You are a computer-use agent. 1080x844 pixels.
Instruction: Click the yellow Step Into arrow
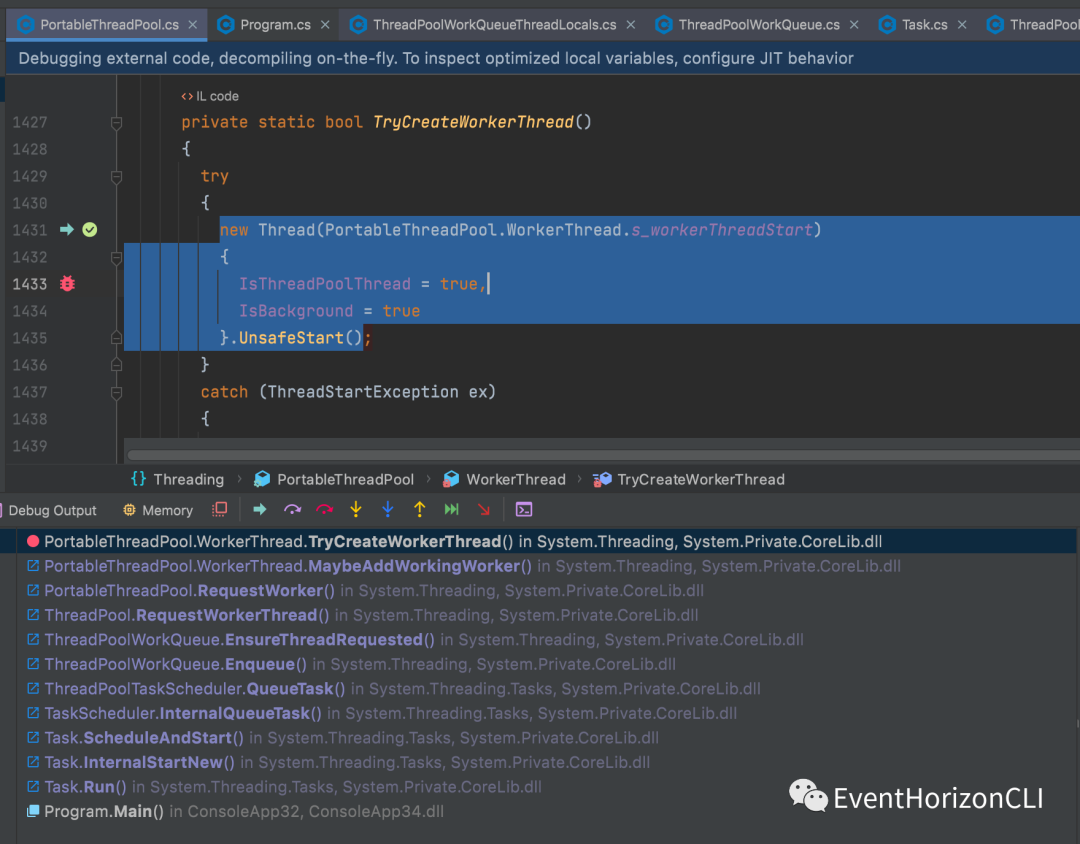pos(356,510)
